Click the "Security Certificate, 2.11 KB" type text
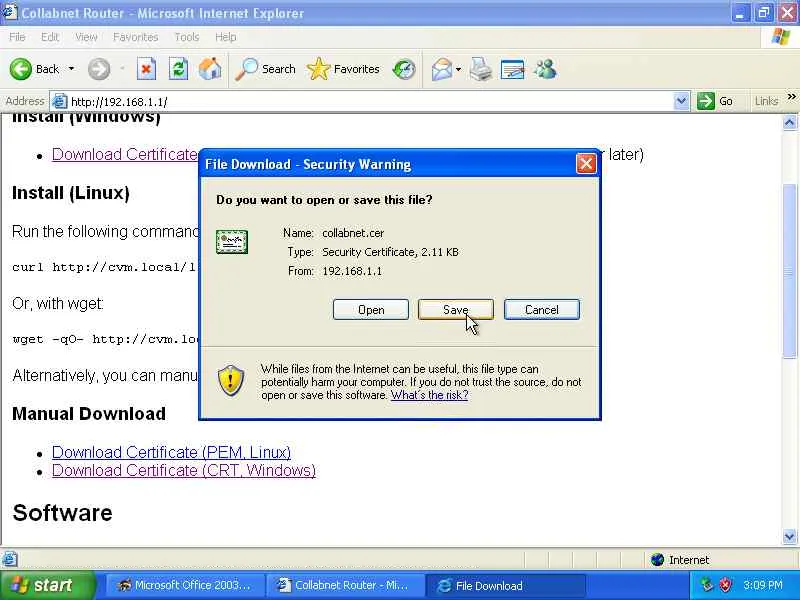 point(390,252)
